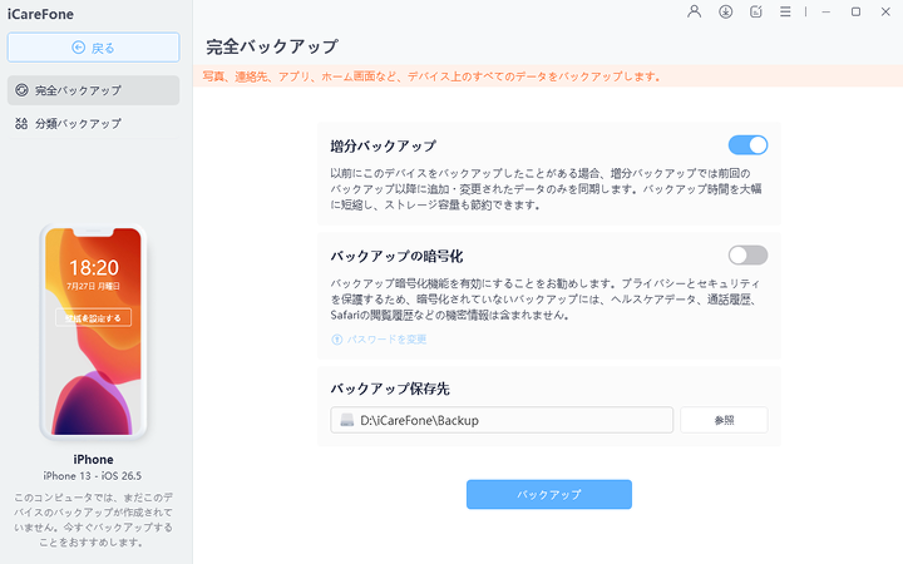Maximize the iCareFone window
Viewport: 904px width, 564px height.
pyautogui.click(x=856, y=12)
